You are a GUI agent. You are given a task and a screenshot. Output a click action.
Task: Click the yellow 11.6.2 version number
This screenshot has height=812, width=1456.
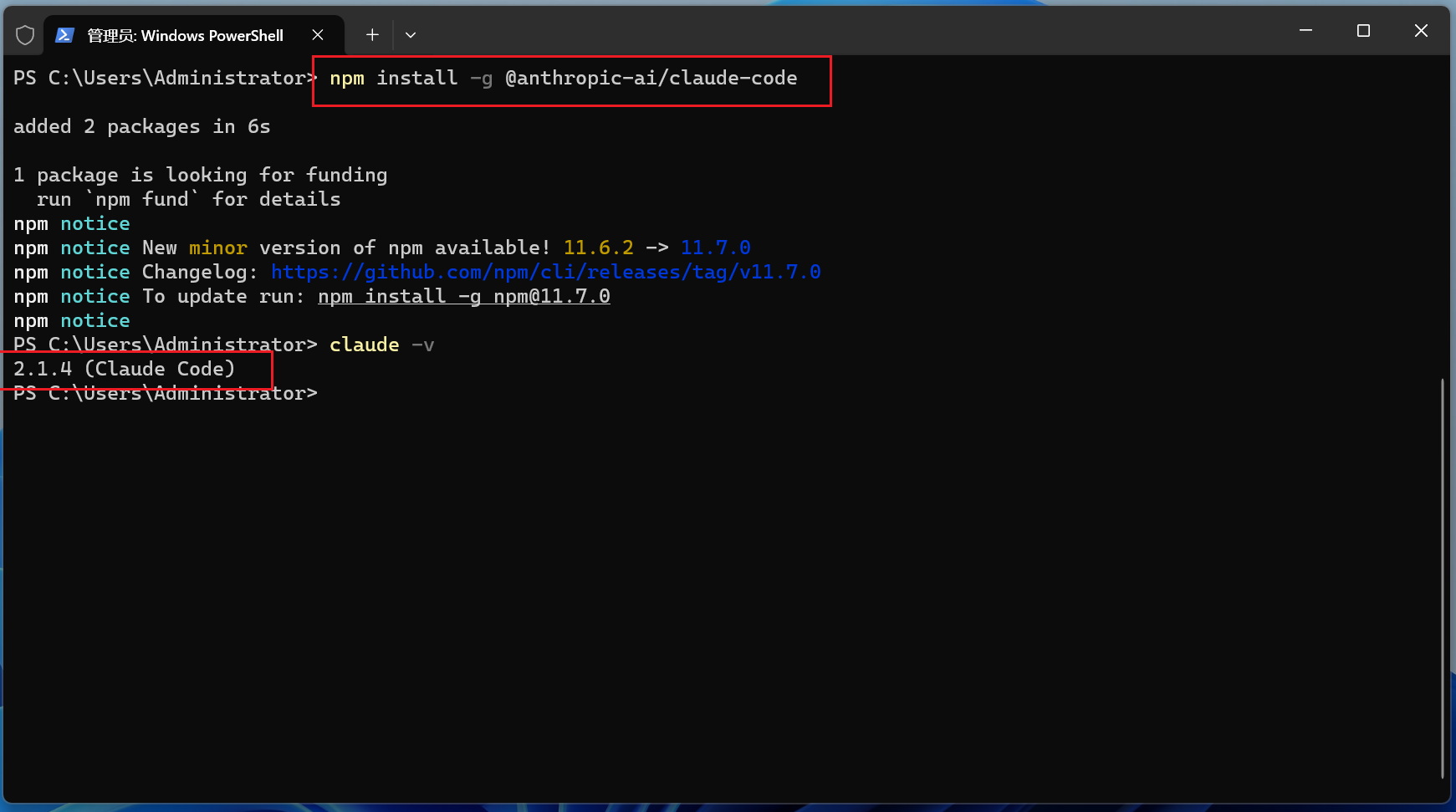coord(598,248)
